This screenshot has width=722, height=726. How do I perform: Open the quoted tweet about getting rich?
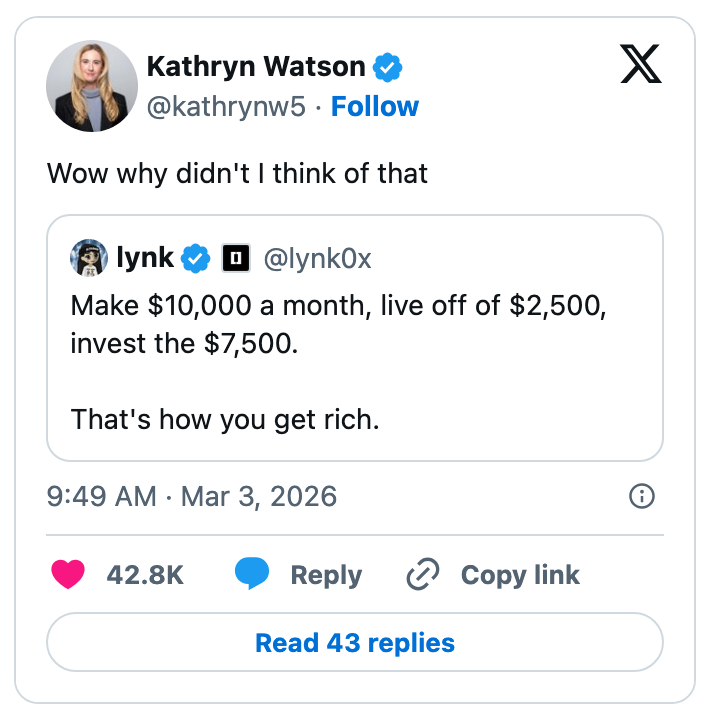click(x=355, y=360)
